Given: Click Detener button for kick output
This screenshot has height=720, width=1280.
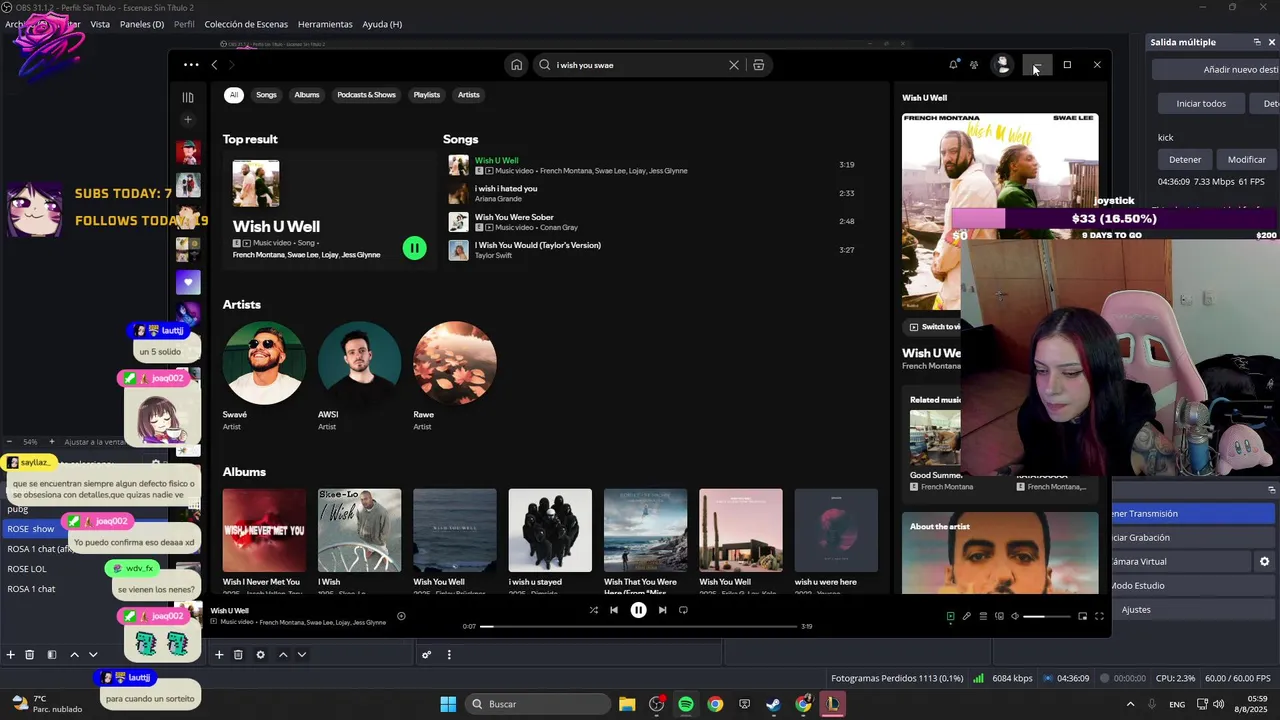Looking at the screenshot, I should pyautogui.click(x=1185, y=159).
